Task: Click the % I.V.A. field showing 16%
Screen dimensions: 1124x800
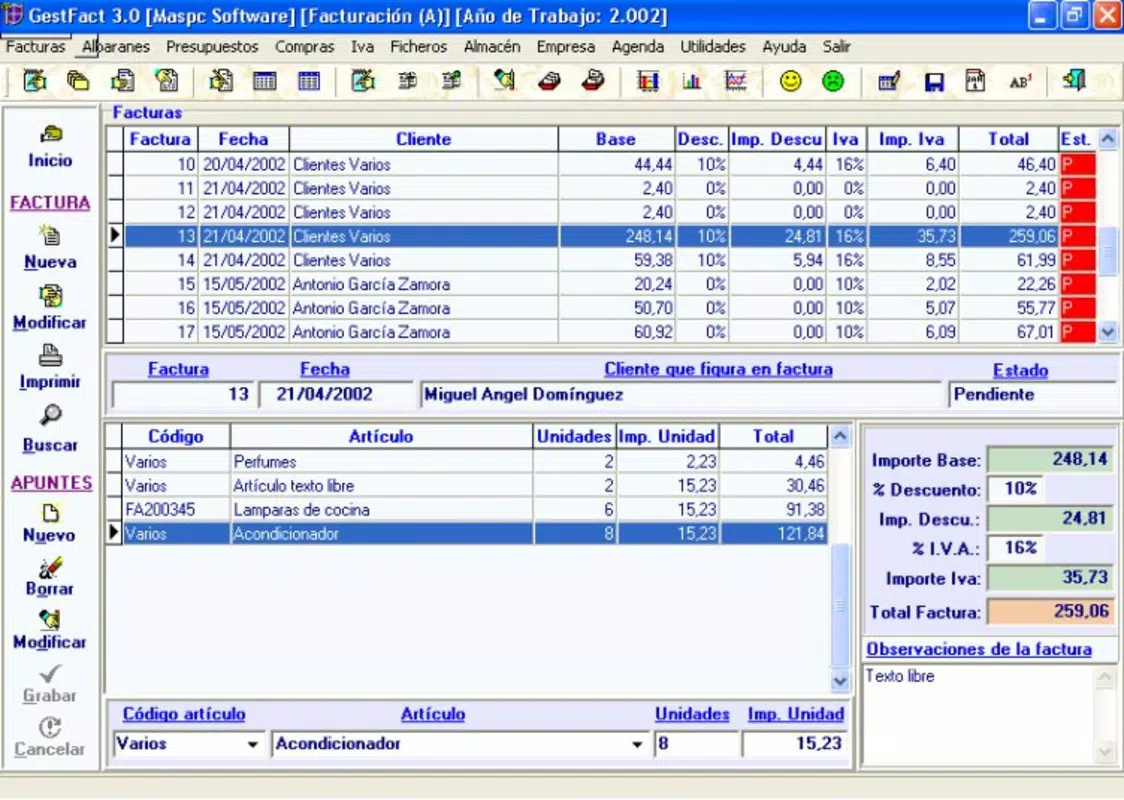Action: 1015,548
